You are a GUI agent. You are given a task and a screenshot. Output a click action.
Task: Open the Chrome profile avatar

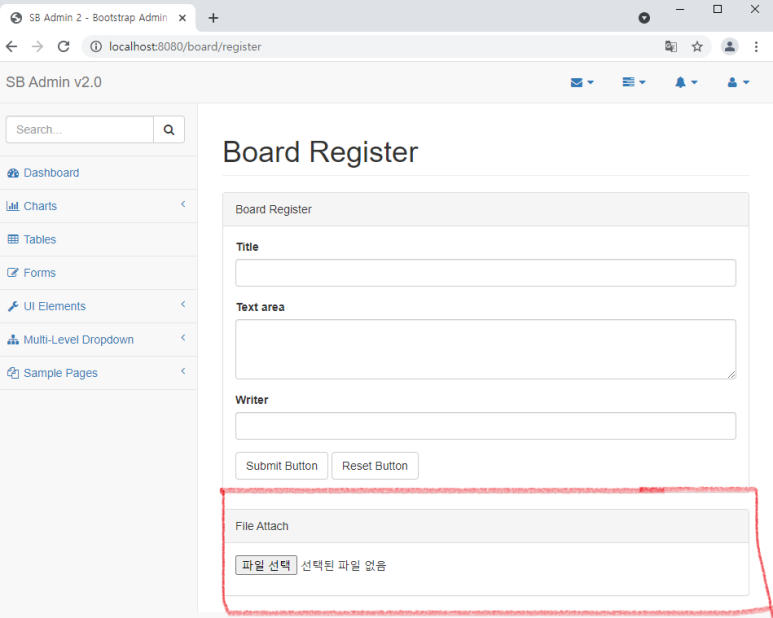[x=730, y=46]
